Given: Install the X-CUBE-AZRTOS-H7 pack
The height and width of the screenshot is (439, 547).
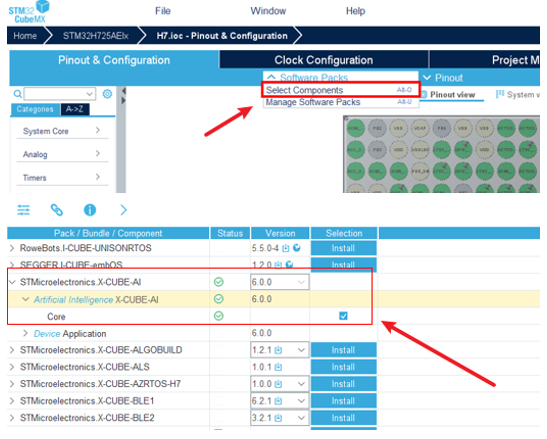Looking at the screenshot, I should pyautogui.click(x=344, y=384).
